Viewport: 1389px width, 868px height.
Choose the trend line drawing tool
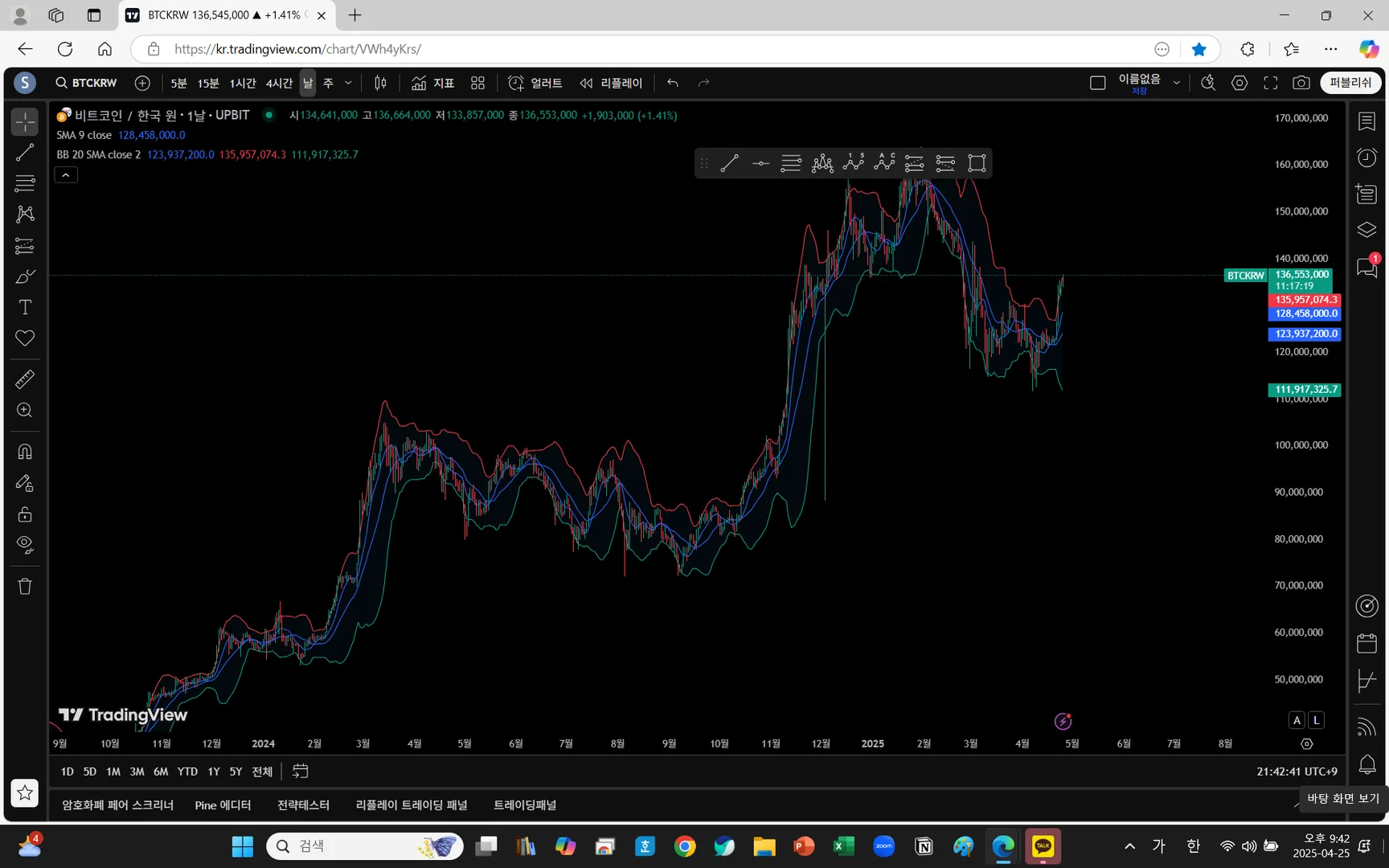point(25,153)
